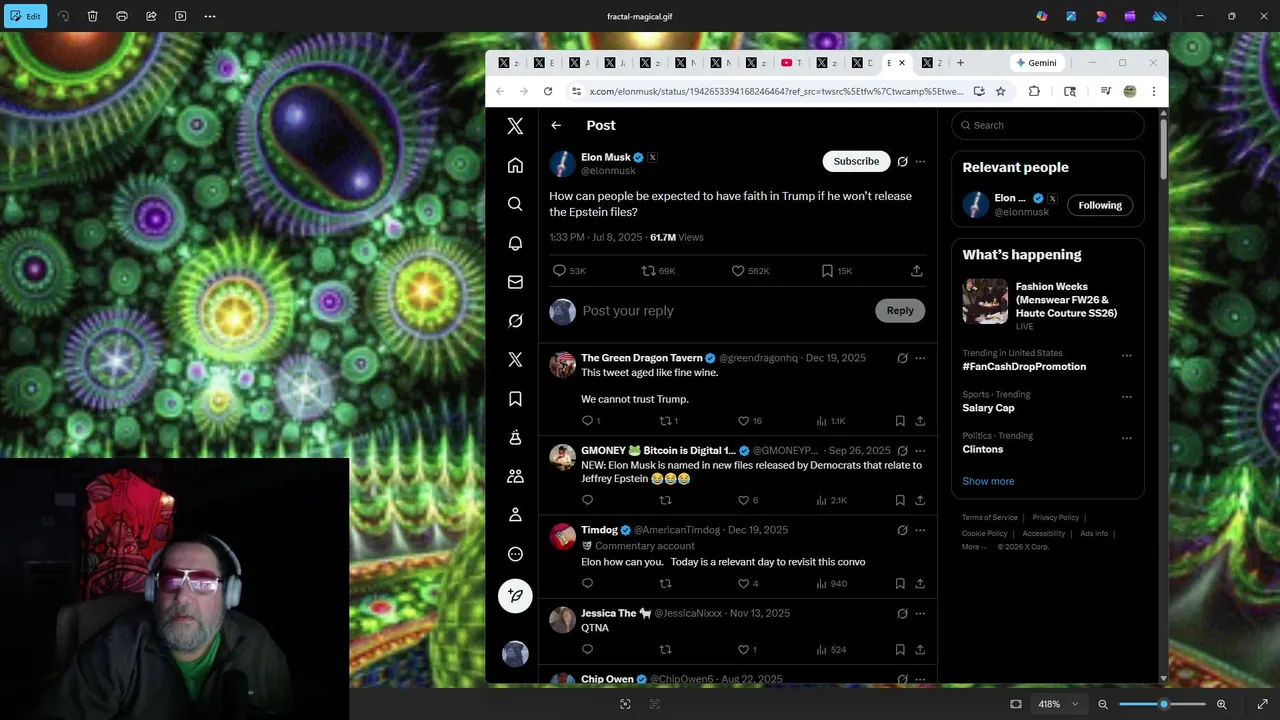Bookmark the main post (15K)

[x=827, y=271]
